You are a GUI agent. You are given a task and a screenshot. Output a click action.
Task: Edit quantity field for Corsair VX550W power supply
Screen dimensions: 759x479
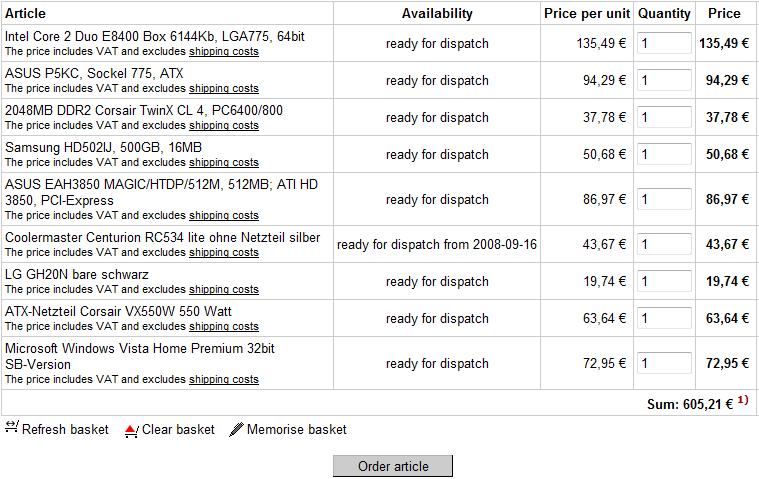664,318
